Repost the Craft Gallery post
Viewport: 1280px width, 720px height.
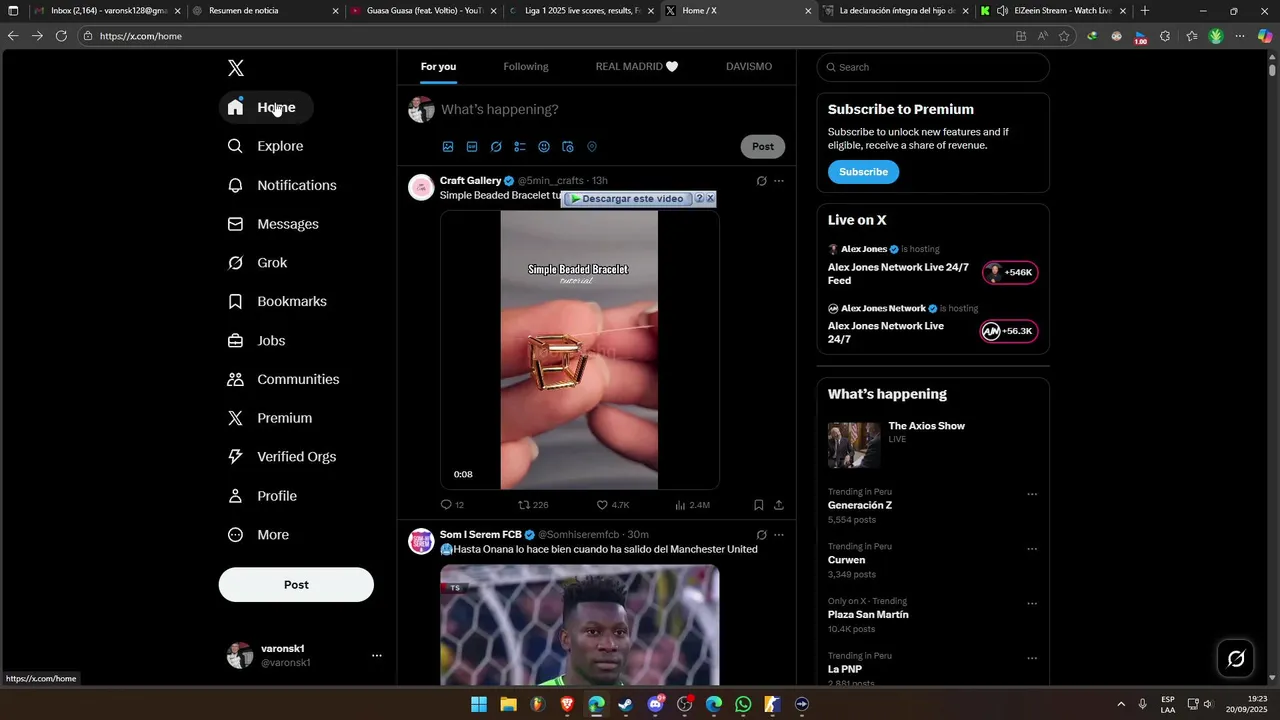tap(533, 505)
